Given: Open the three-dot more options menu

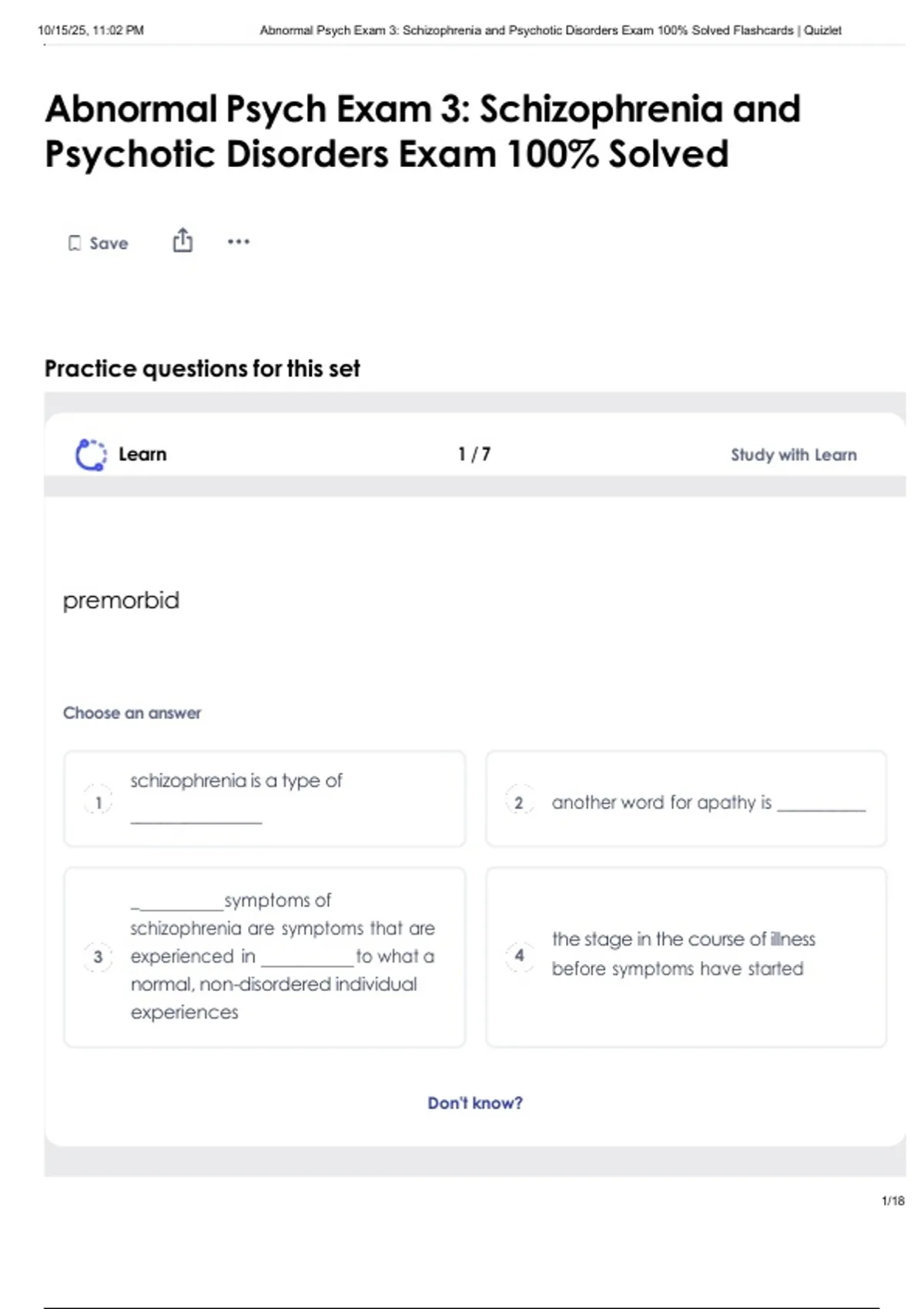Looking at the screenshot, I should pos(239,242).
